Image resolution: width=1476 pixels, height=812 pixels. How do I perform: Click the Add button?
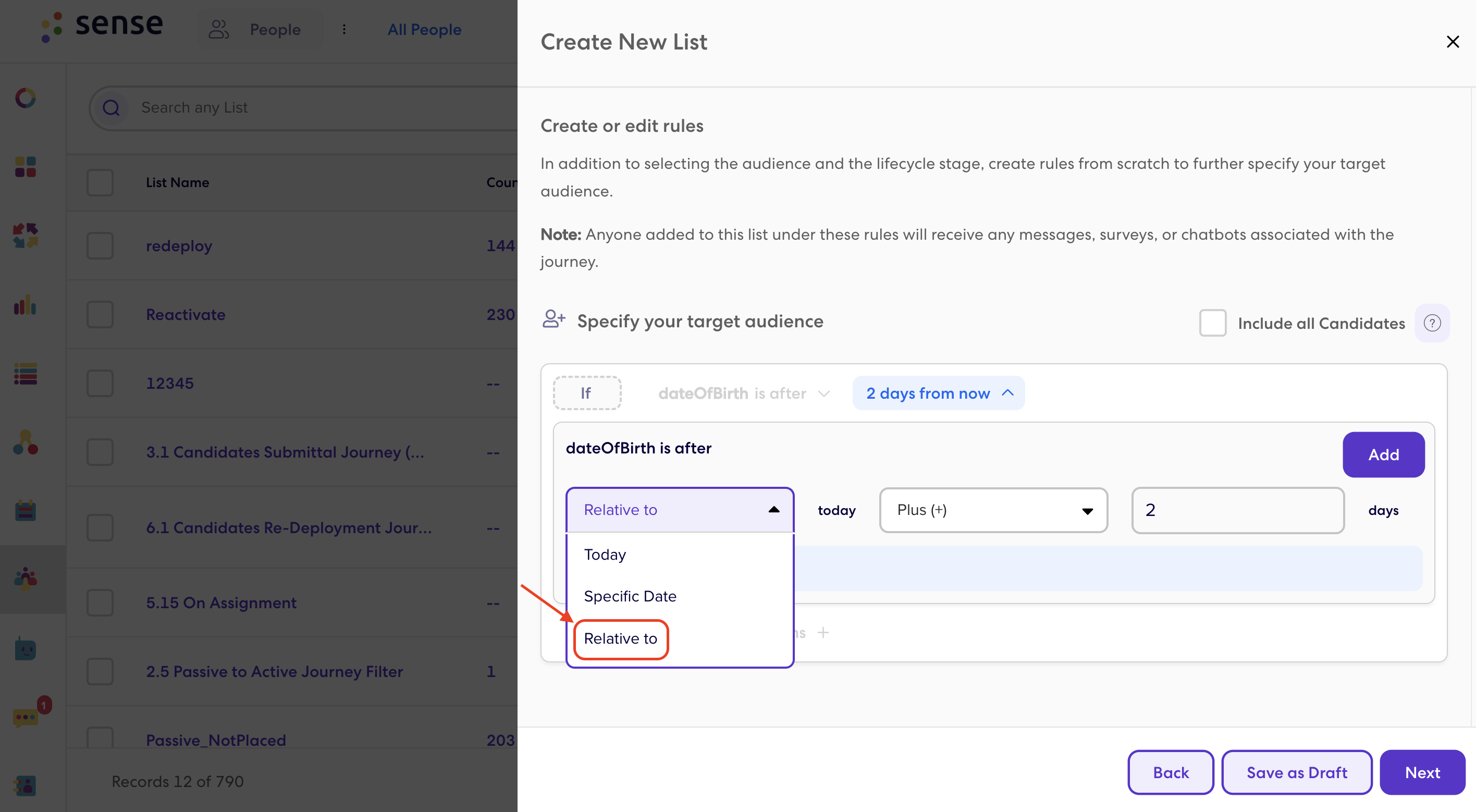tap(1383, 454)
